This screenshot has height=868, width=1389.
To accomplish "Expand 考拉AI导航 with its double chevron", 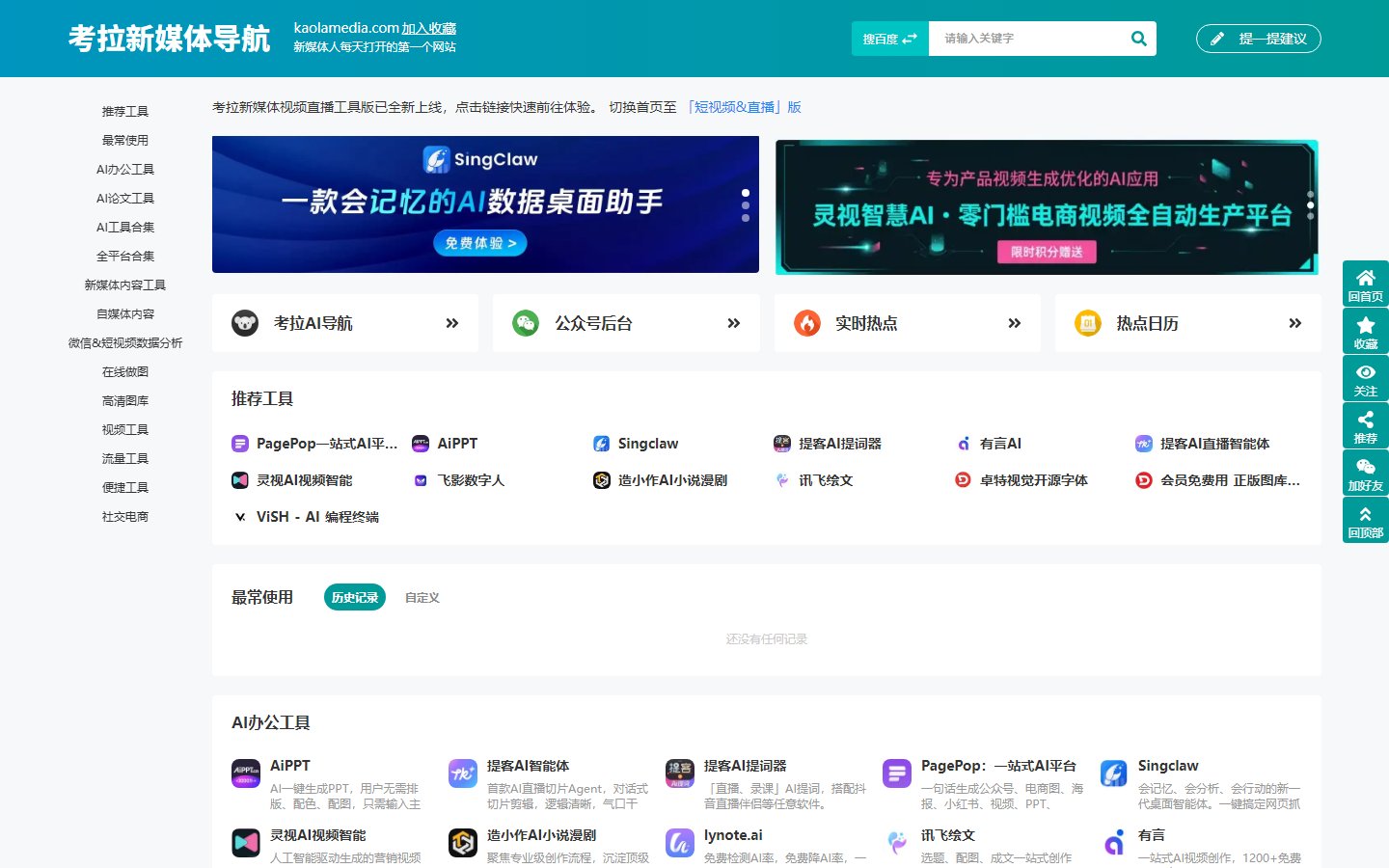I will pyautogui.click(x=452, y=323).
